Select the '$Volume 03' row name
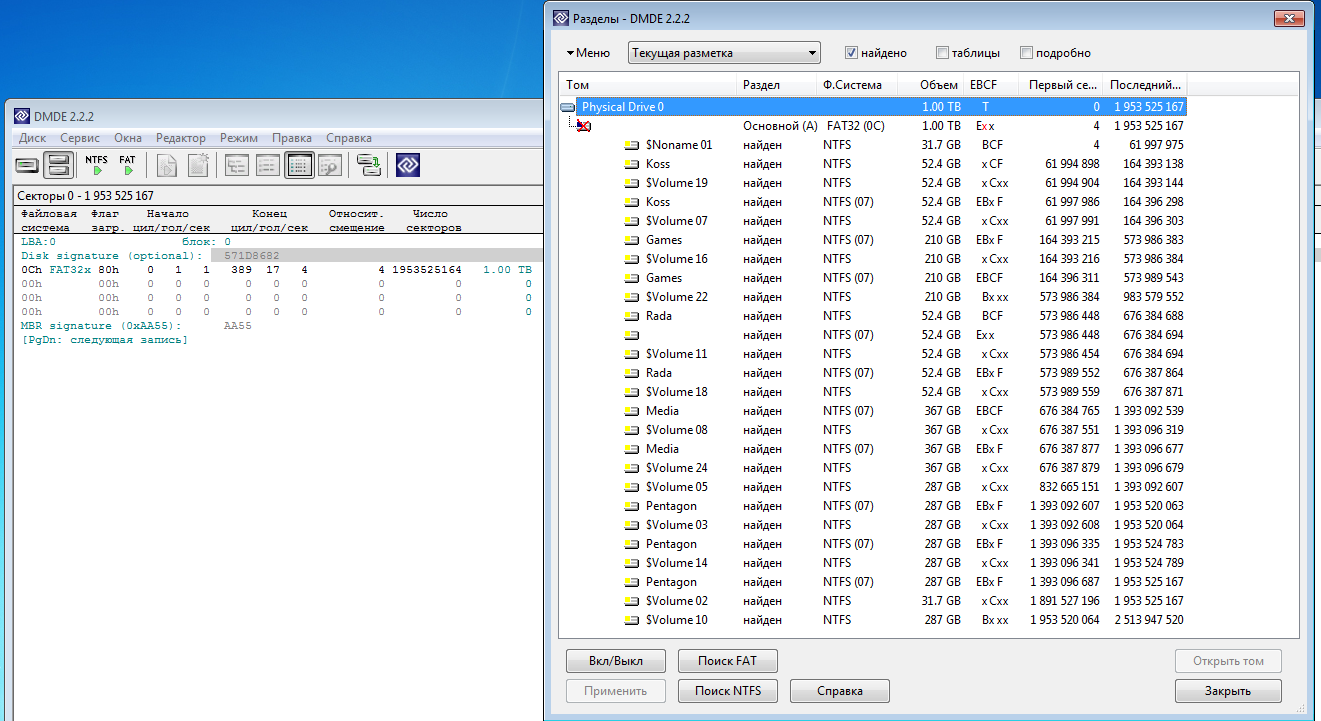 pos(676,525)
